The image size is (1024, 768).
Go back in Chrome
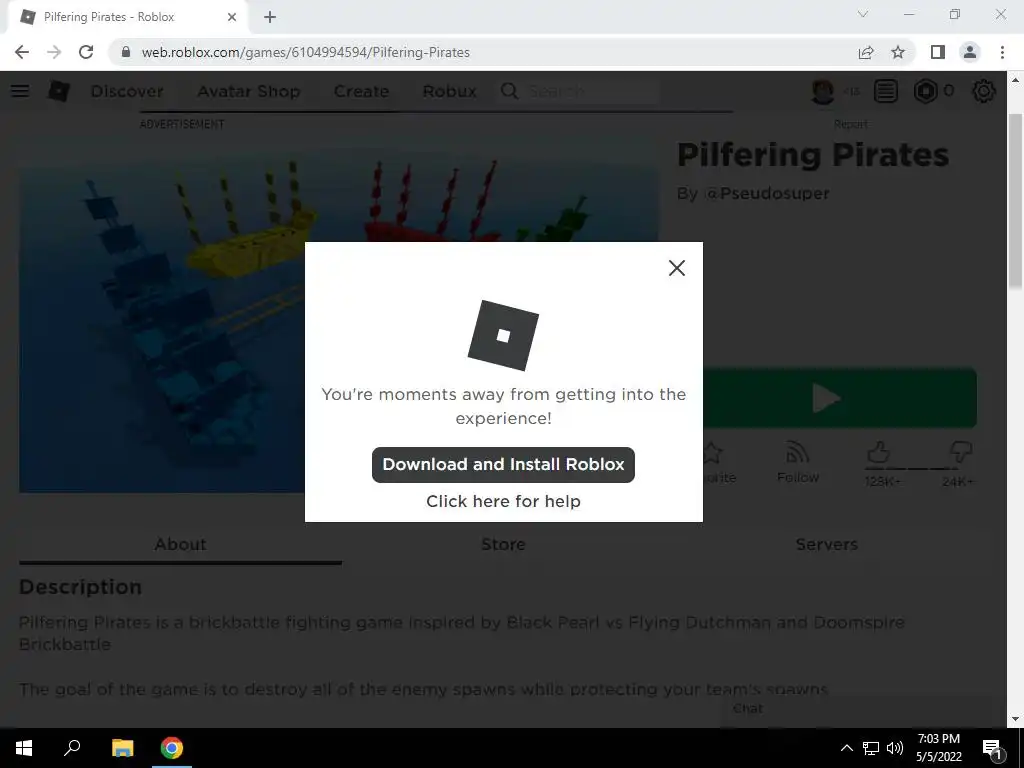pos(22,52)
